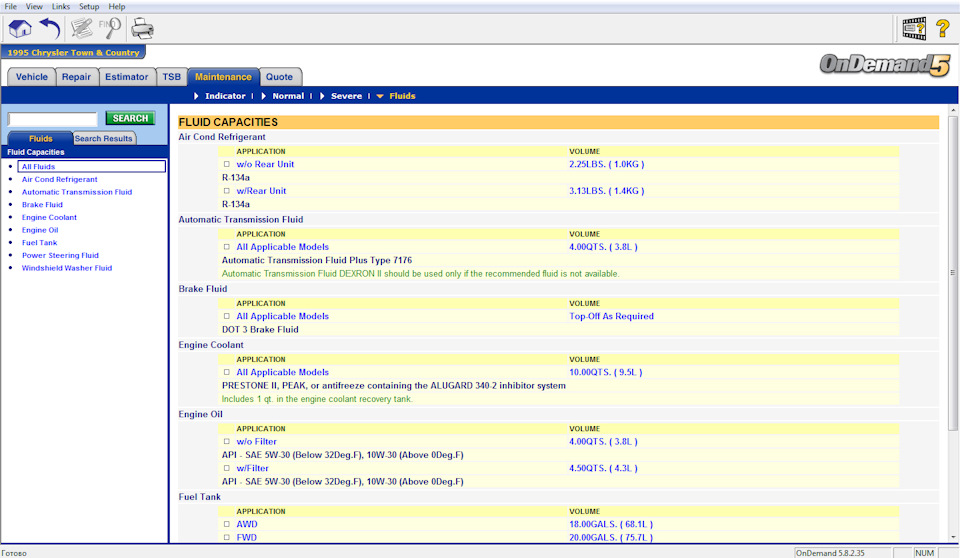
Task: Open the Help menu
Action: (x=117, y=6)
